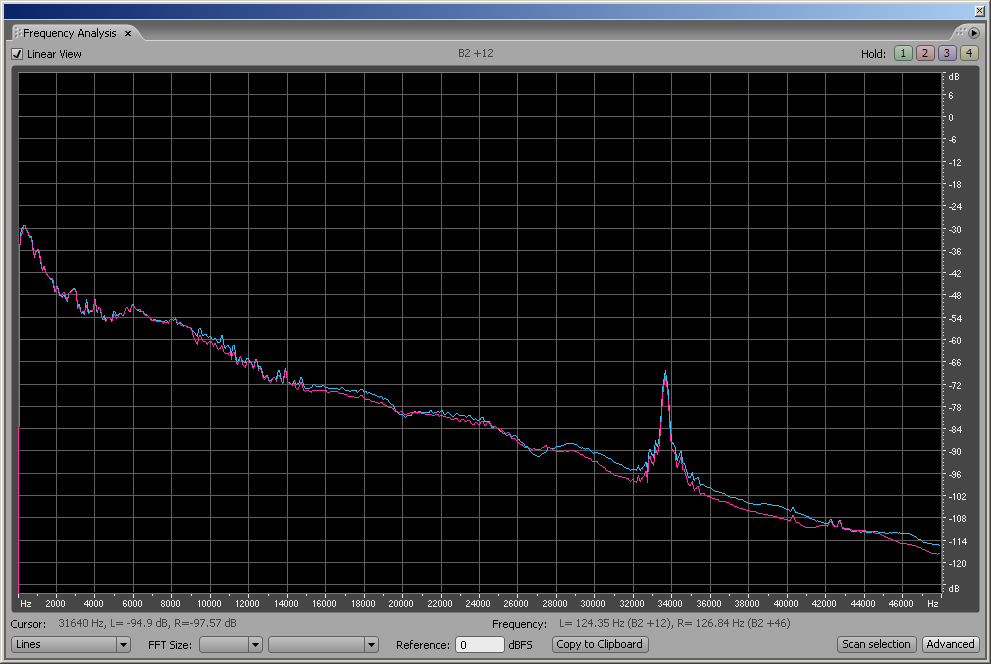Grab the panel gripper beside Frequency Analysis
The image size is (991, 664).
pos(16,33)
